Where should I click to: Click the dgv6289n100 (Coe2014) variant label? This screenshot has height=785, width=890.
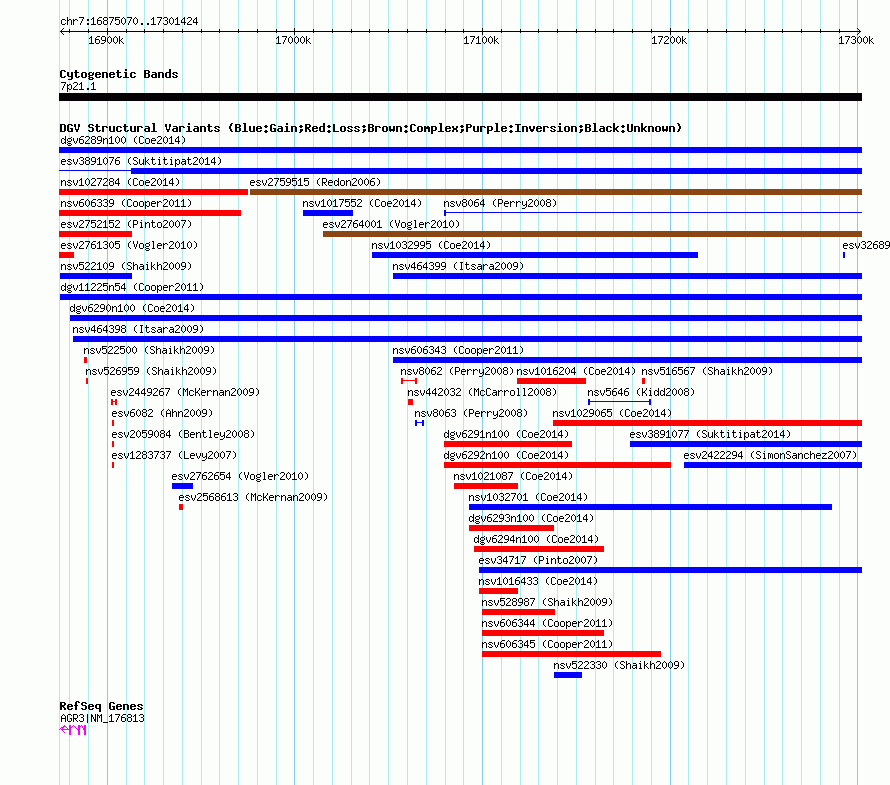click(x=123, y=140)
